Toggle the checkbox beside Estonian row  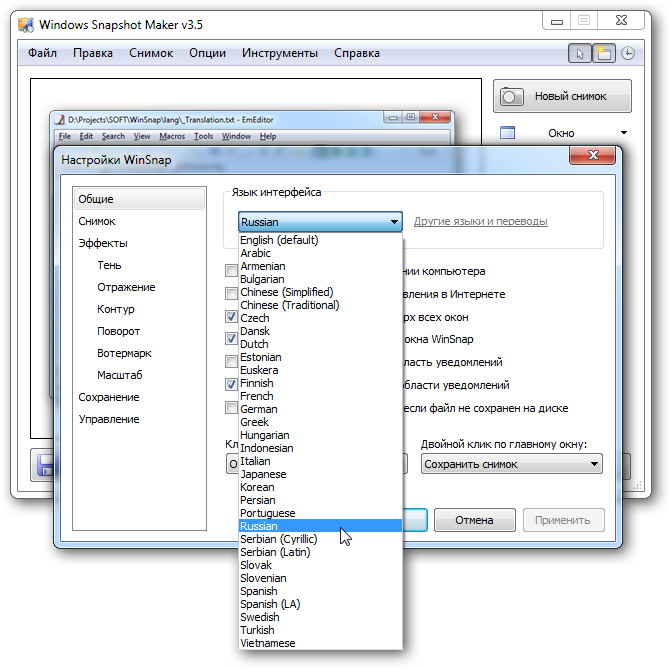[x=231, y=362]
